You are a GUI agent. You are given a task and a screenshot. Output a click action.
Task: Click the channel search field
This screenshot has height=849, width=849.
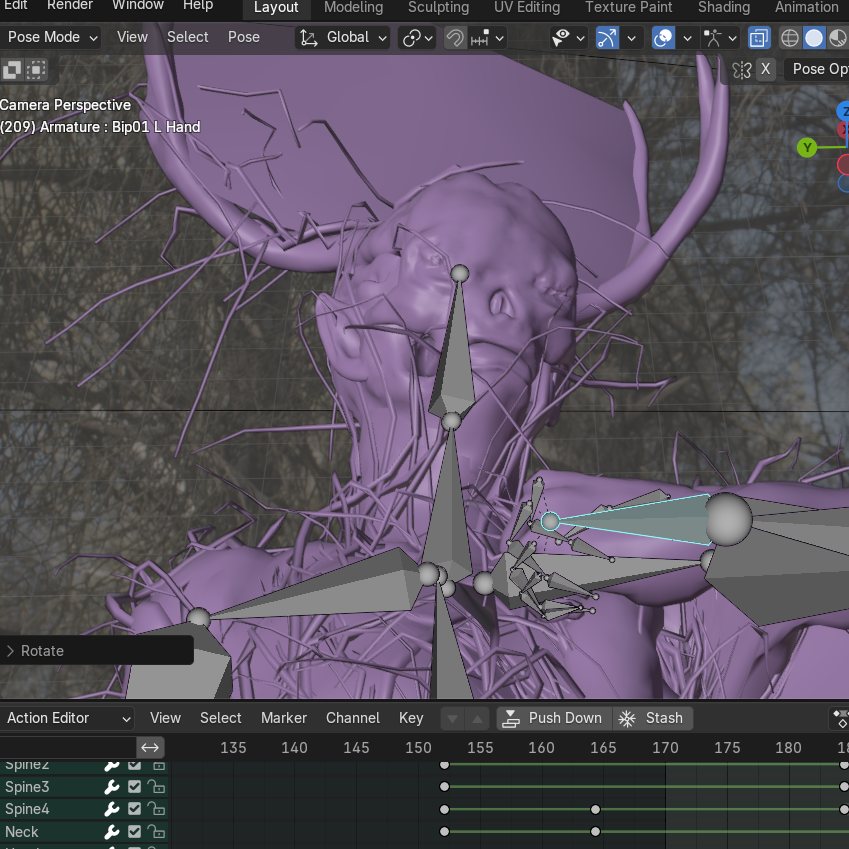(68, 748)
